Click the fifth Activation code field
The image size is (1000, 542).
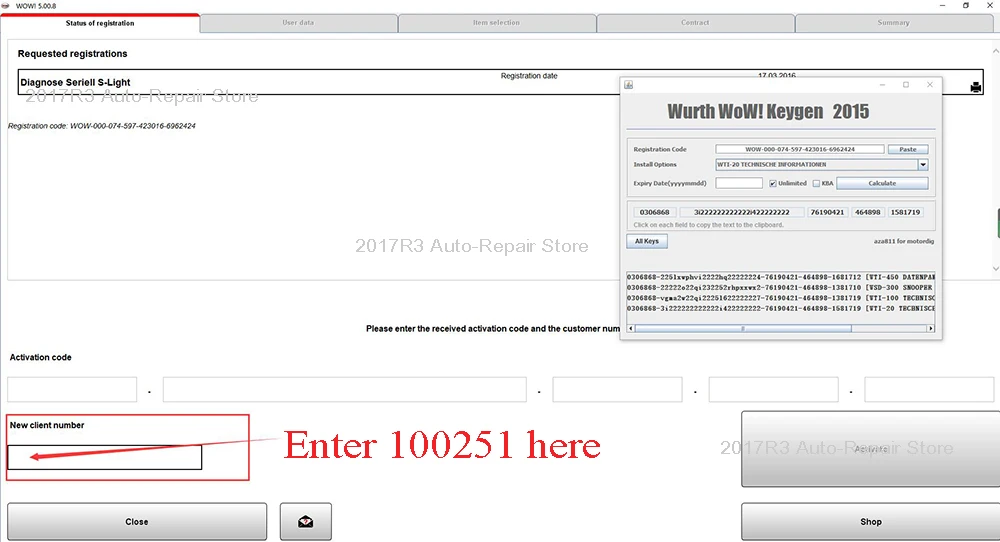[929, 390]
